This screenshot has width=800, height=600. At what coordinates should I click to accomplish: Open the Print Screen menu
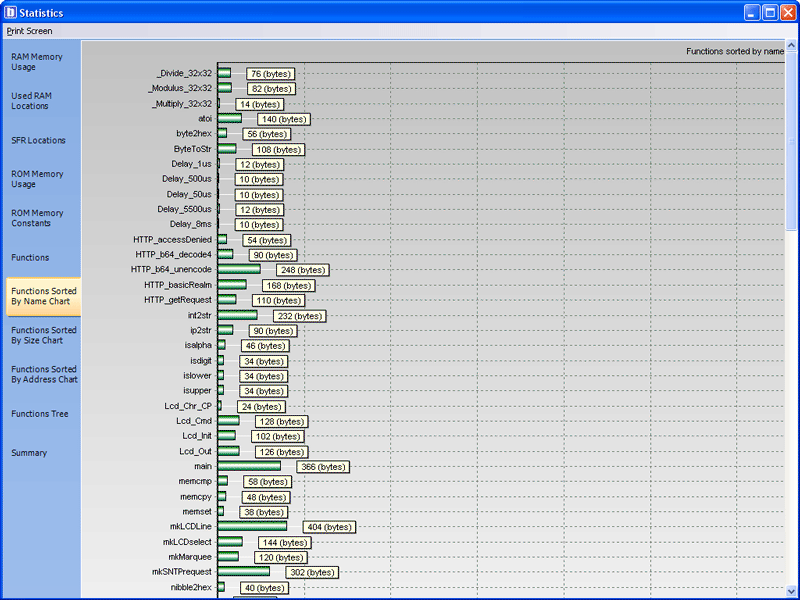[29, 31]
